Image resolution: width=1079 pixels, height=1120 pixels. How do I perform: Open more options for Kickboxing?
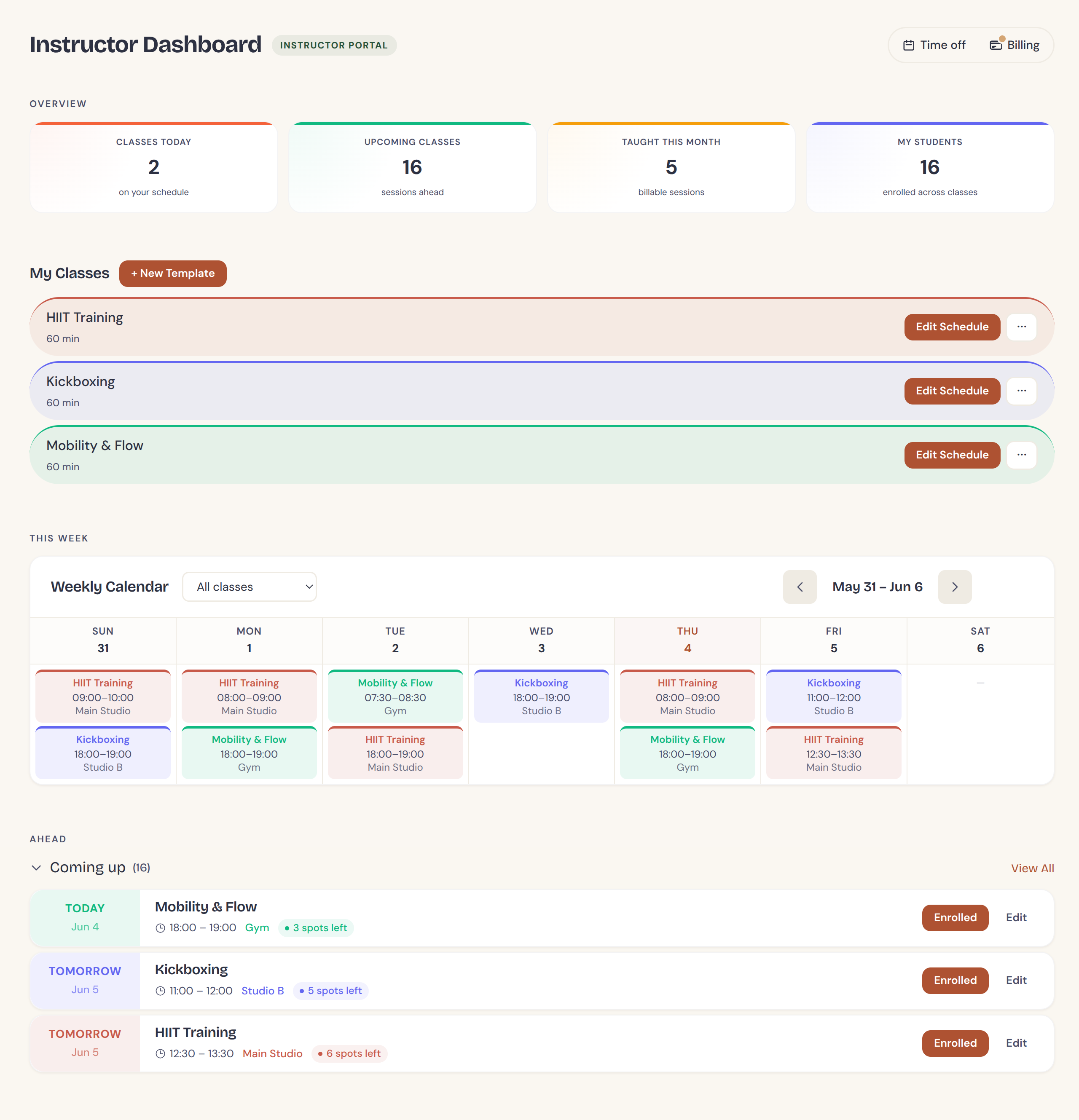[x=1021, y=391]
